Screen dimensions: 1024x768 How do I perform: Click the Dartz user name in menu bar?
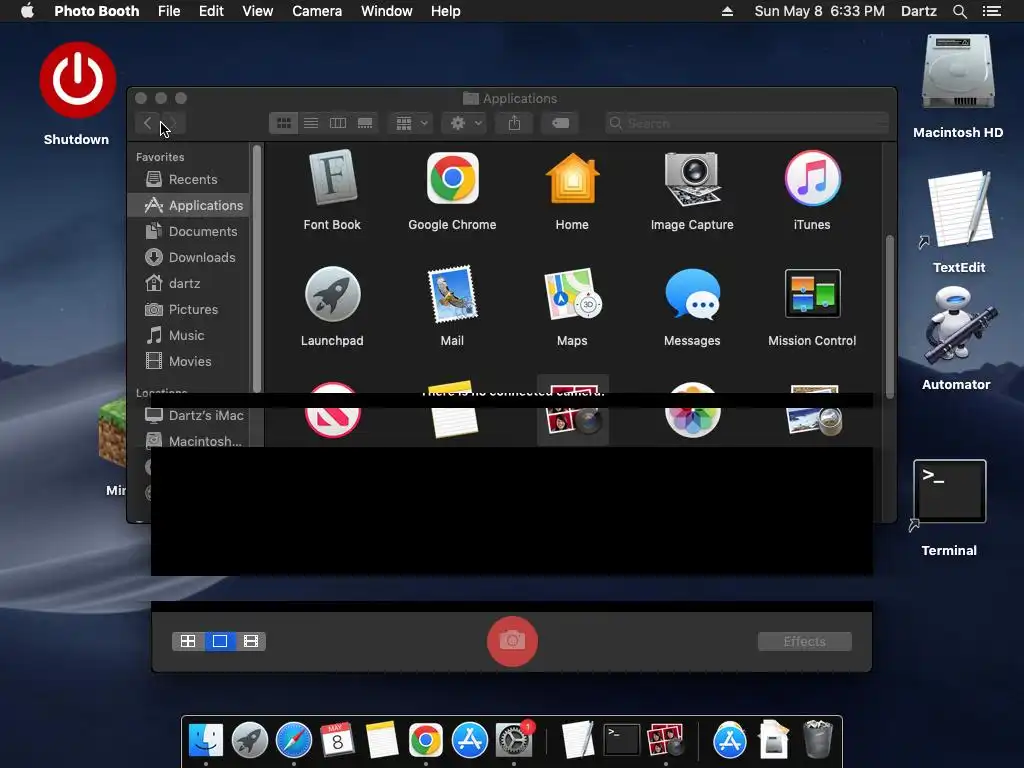[918, 11]
